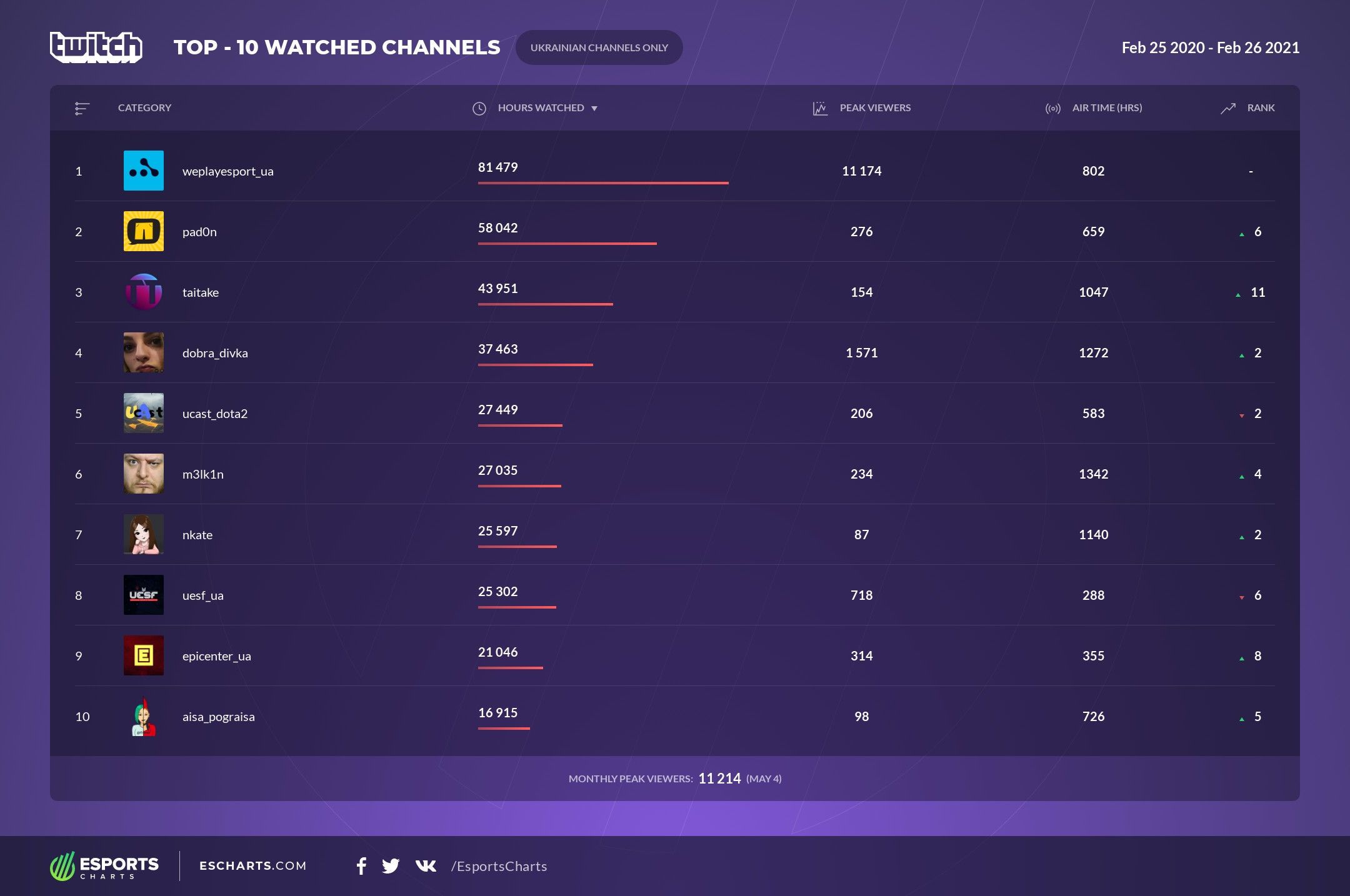Click the 1 571 peak viewers value

tap(861, 353)
